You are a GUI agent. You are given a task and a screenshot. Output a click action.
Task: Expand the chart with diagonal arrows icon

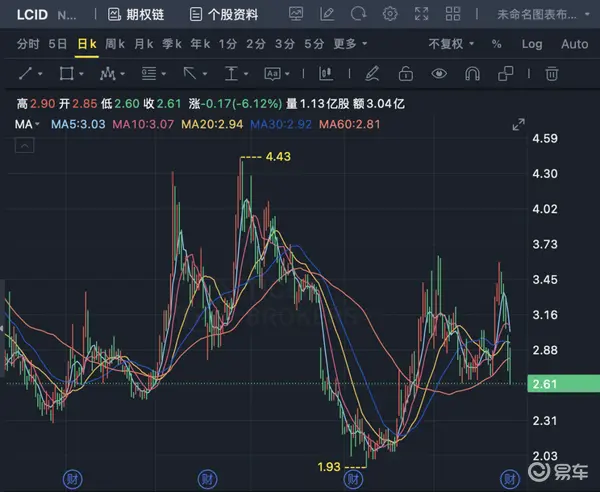click(518, 124)
